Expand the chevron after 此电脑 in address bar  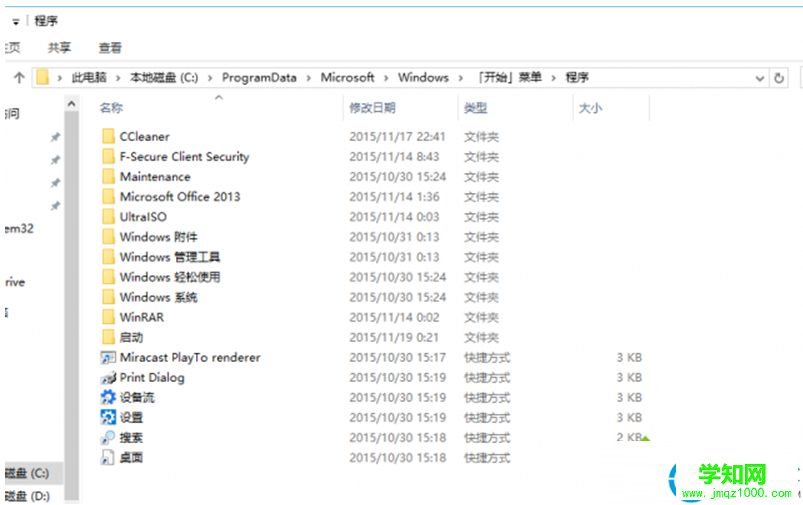pos(118,78)
